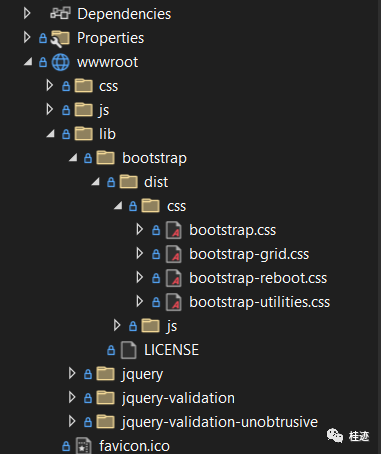Expand the jquery-validation folder arrow
The width and height of the screenshot is (381, 454).
point(72,397)
